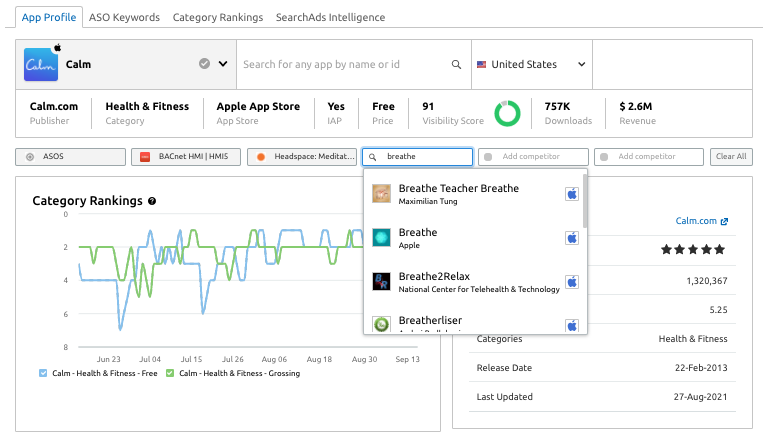Click the teal Breathe app thumbnail
768x437 pixels.
click(382, 238)
